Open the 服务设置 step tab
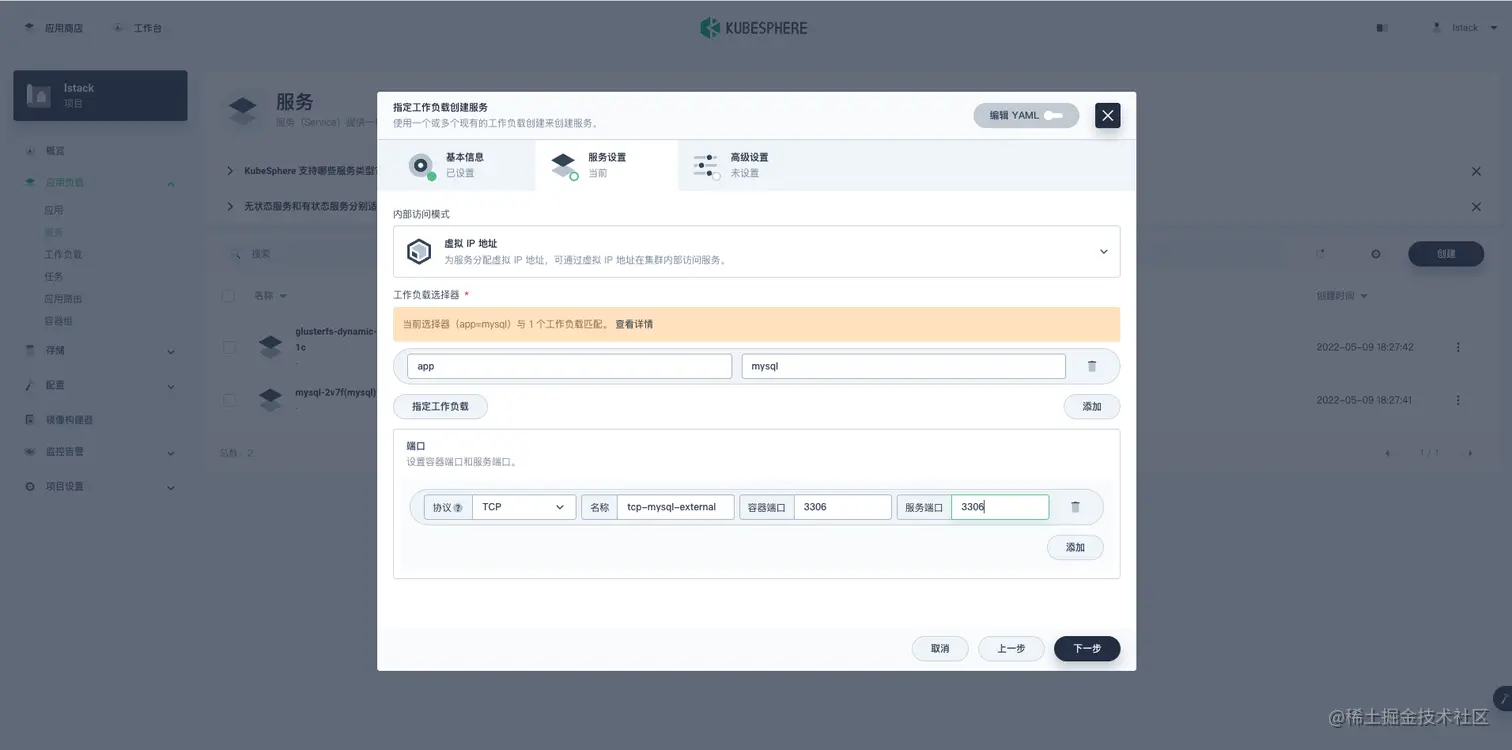This screenshot has width=1512, height=750. [606, 165]
